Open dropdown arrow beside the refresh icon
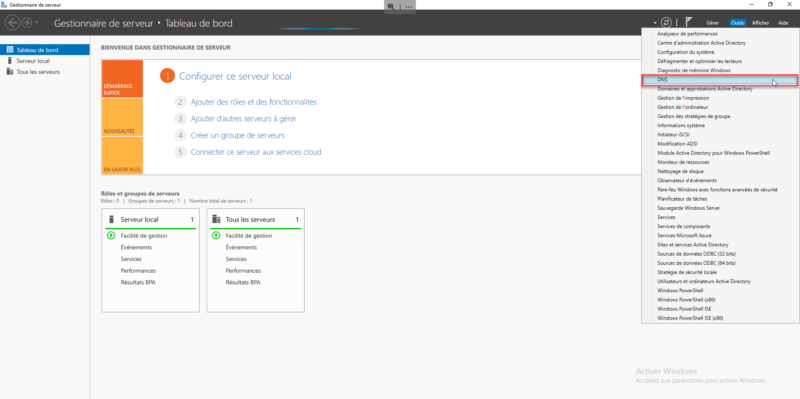This screenshot has width=800, height=399. click(x=655, y=23)
